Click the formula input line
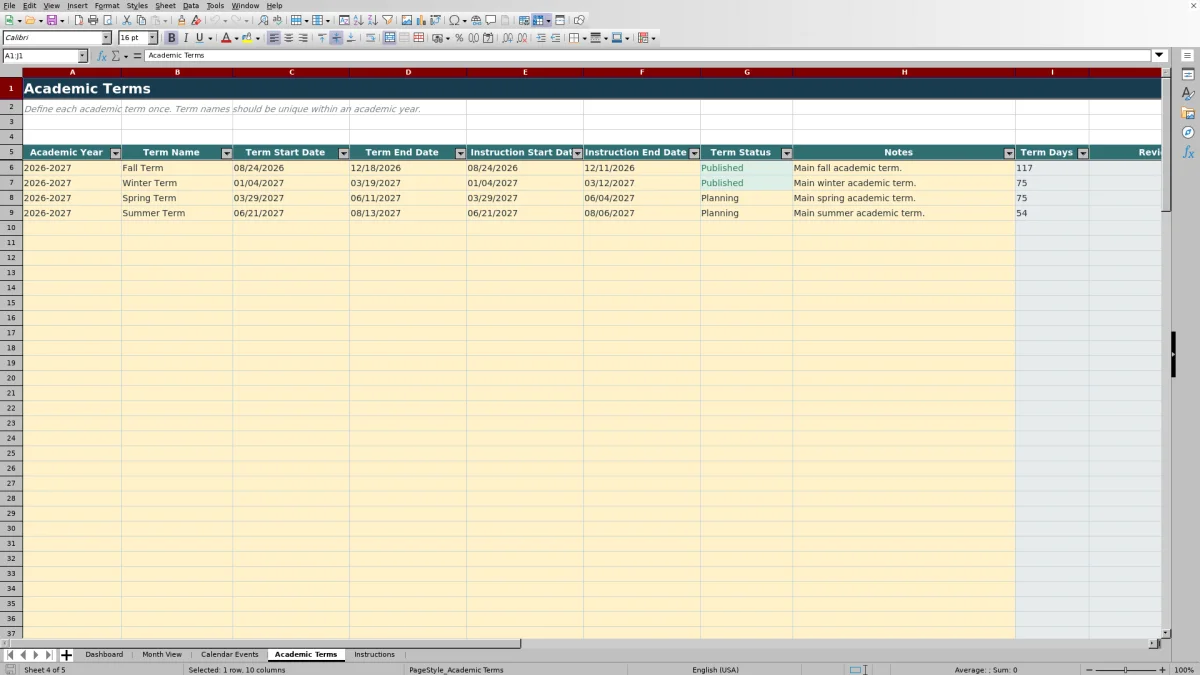 pyautogui.click(x=648, y=56)
